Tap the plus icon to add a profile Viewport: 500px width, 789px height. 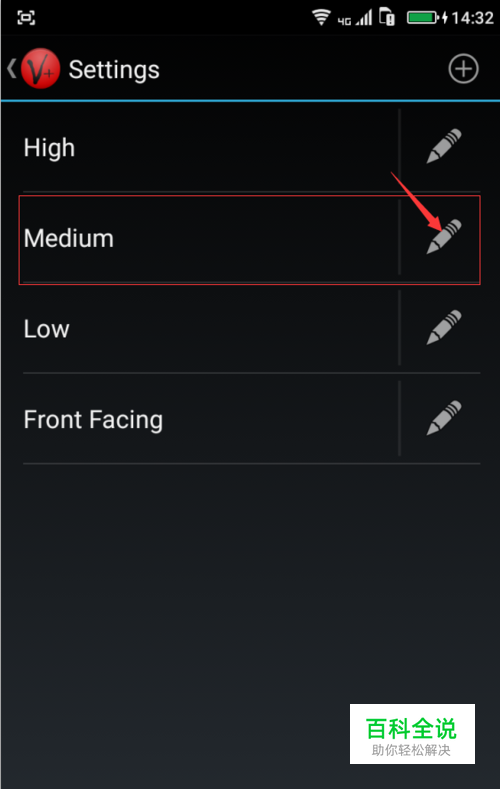coord(463,69)
